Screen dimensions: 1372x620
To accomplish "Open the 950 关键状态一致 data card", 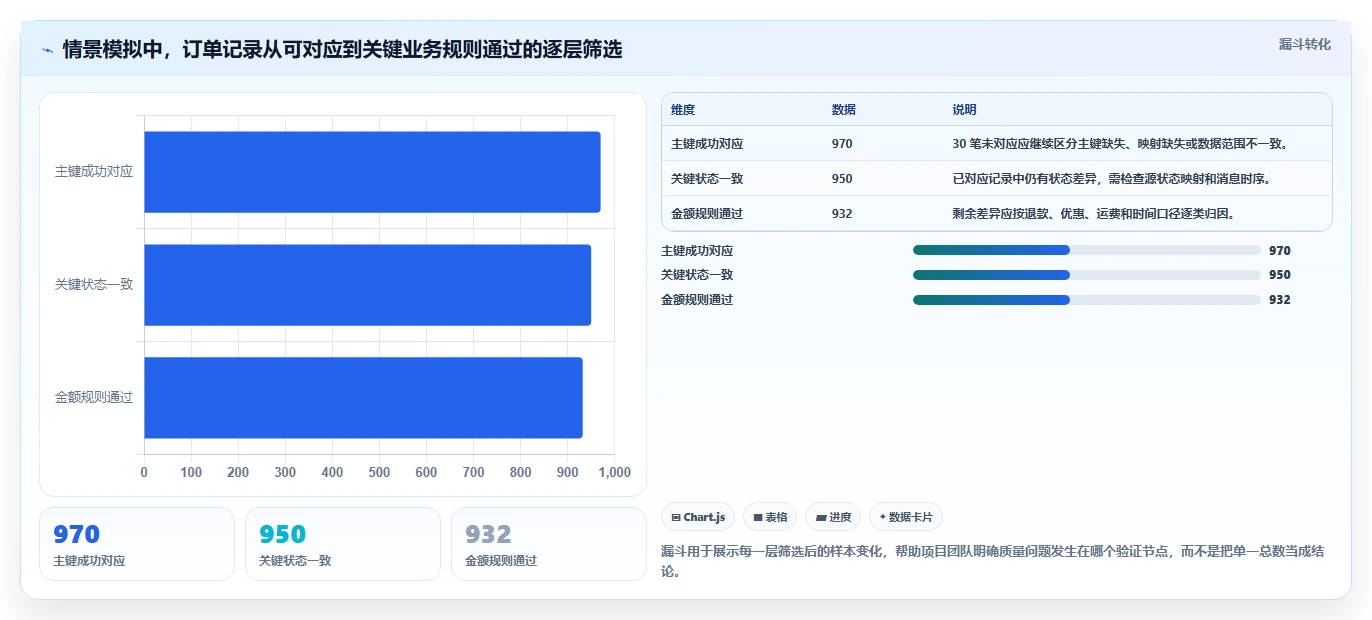I will (343, 544).
